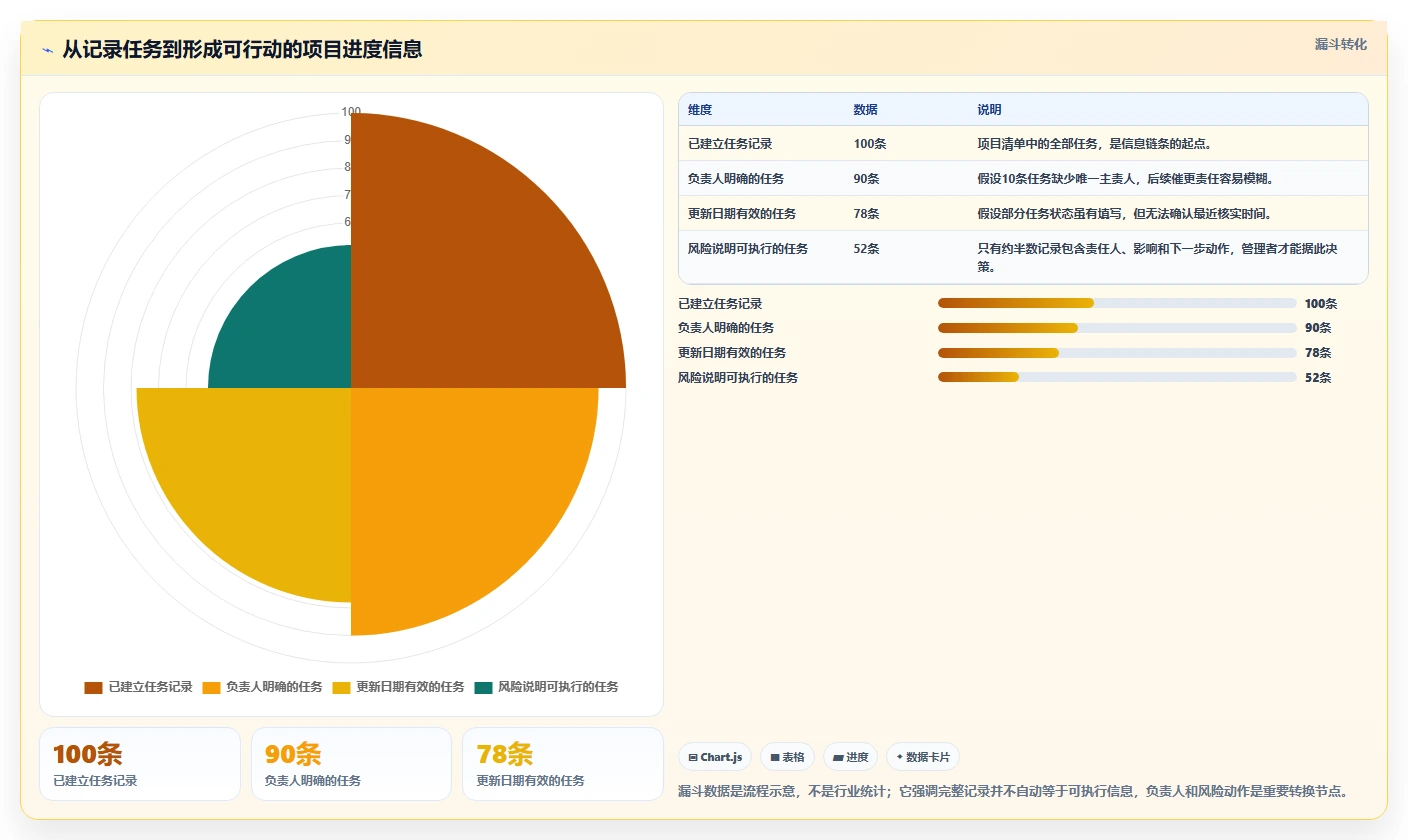Click description starting 假设部分任务状态

[x=1125, y=214]
